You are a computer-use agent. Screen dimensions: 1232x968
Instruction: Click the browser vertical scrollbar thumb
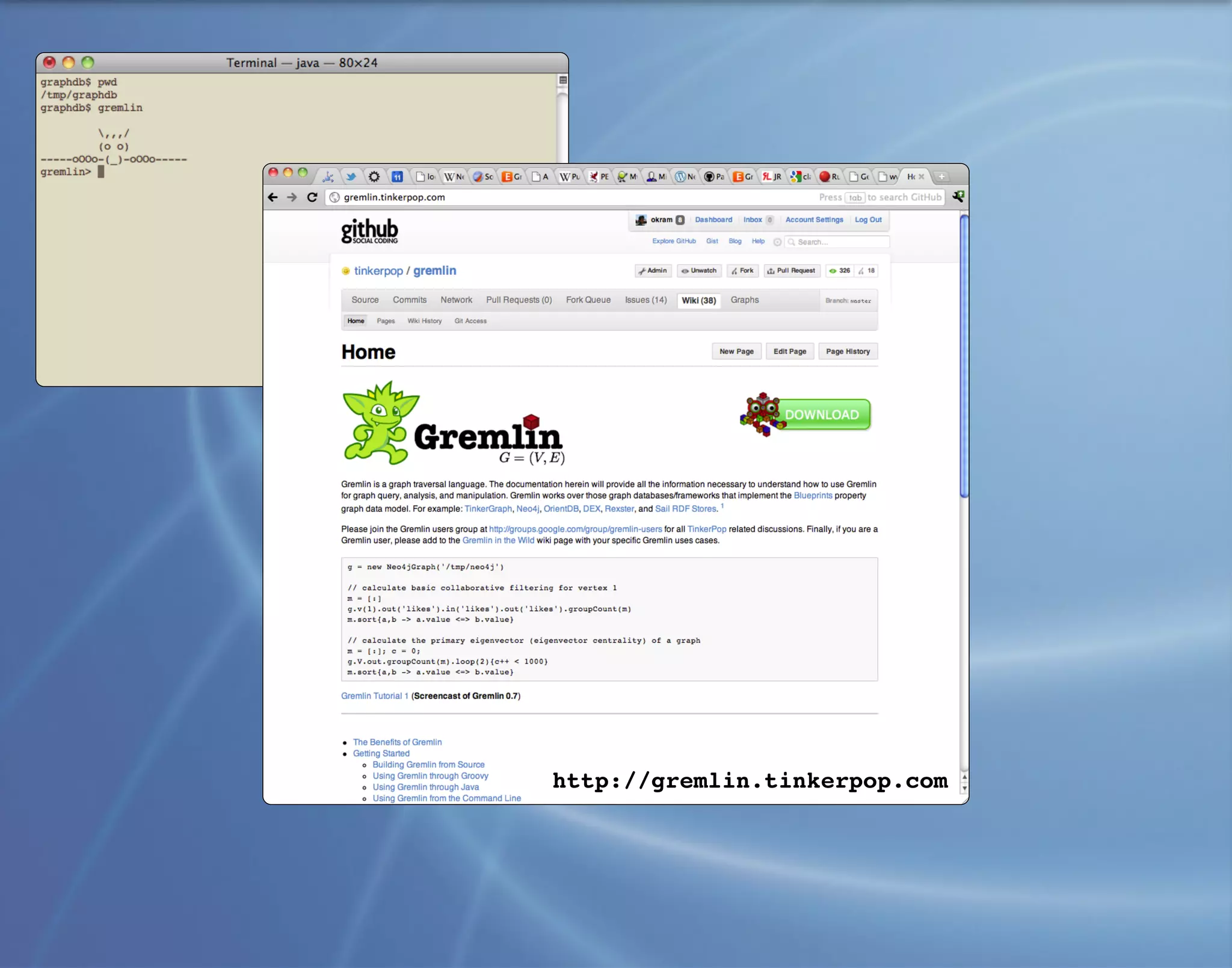point(964,356)
